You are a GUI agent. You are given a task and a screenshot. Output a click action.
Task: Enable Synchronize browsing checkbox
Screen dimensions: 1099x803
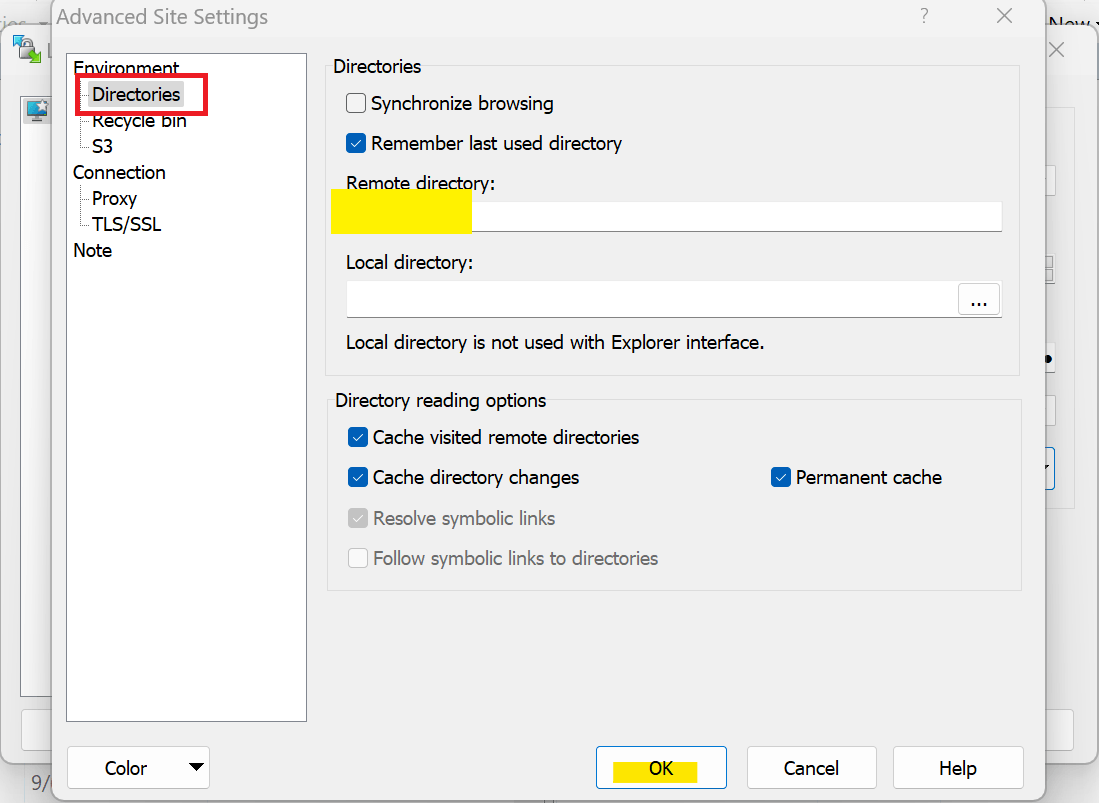point(356,103)
